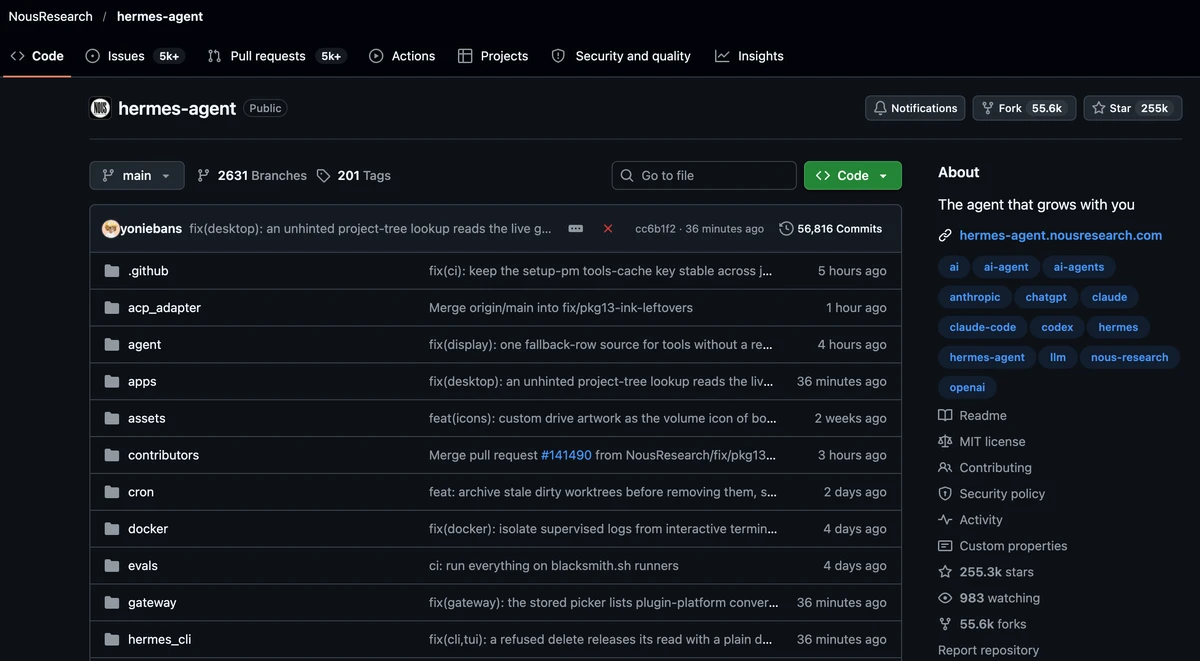
Task: Open commit "Merge origin/main into fix/pkg13-ink-leftovers"
Action: click(561, 308)
